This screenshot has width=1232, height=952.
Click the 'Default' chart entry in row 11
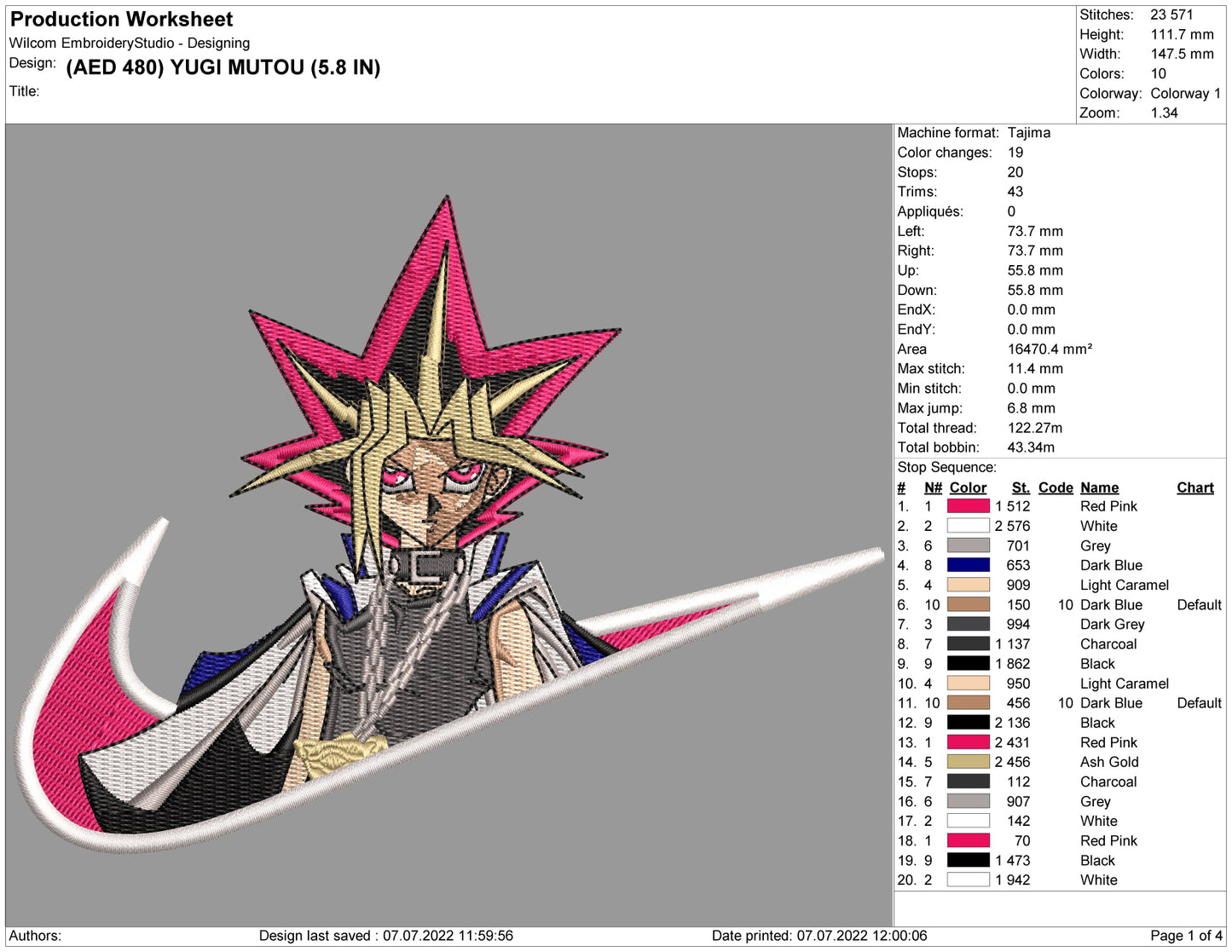click(x=1199, y=702)
